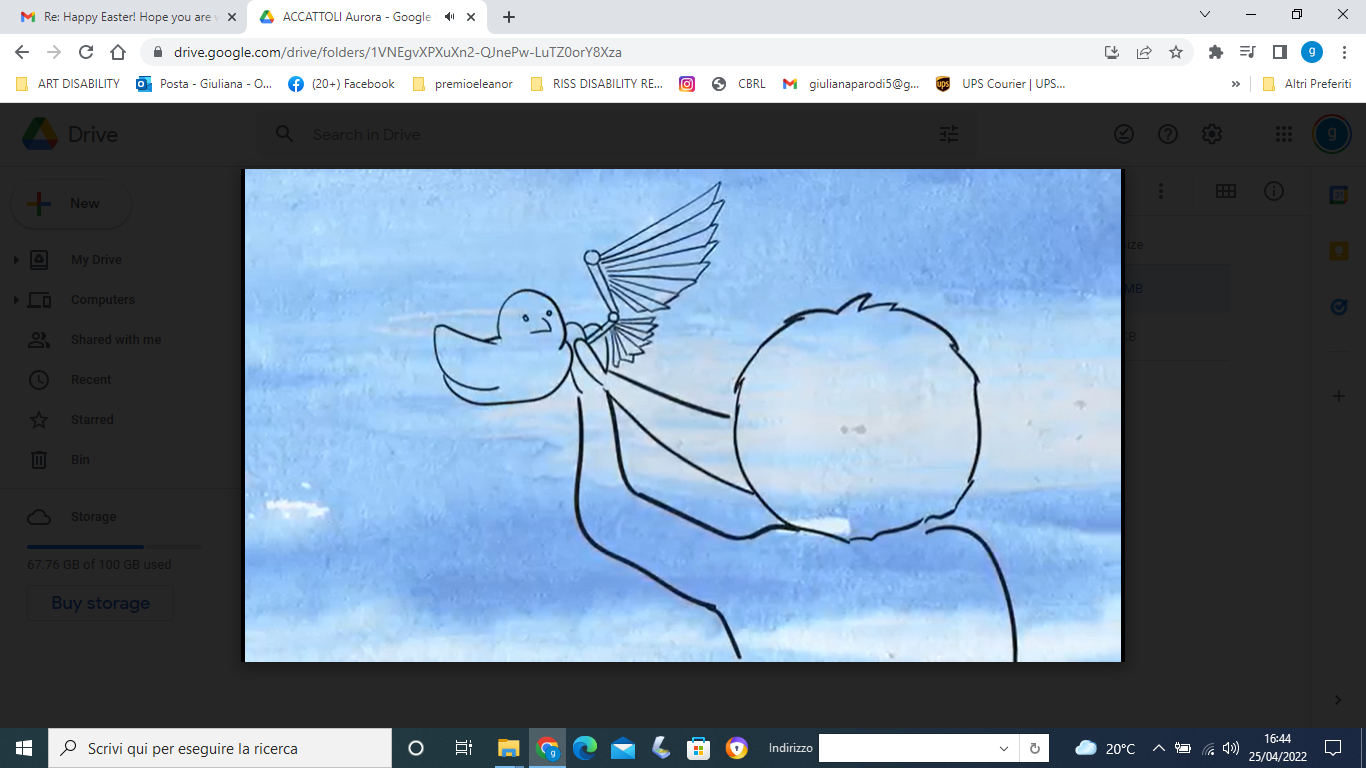Click the Search in Drive field
The image size is (1366, 768).
(x=600, y=134)
